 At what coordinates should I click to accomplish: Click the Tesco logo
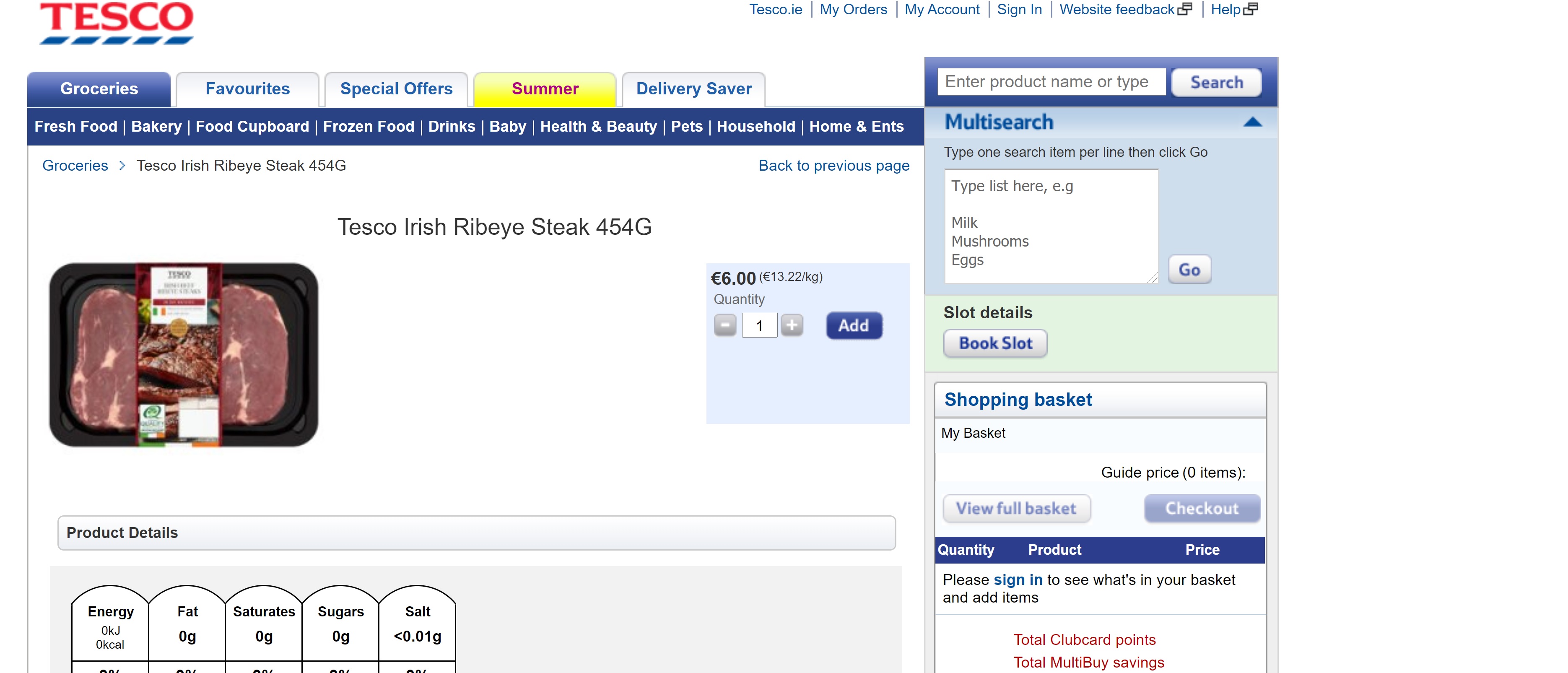coord(116,23)
